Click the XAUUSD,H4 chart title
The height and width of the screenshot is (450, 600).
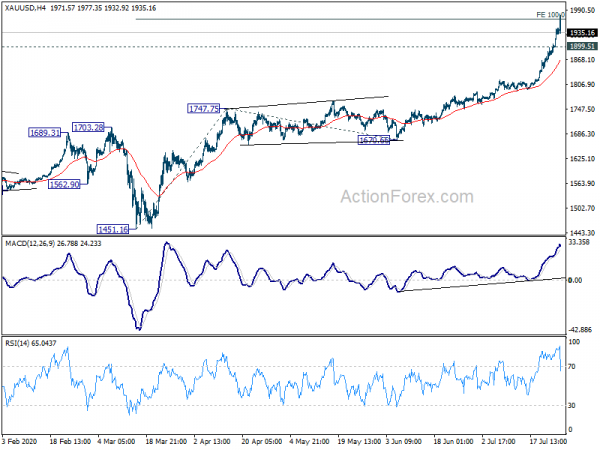24,6
